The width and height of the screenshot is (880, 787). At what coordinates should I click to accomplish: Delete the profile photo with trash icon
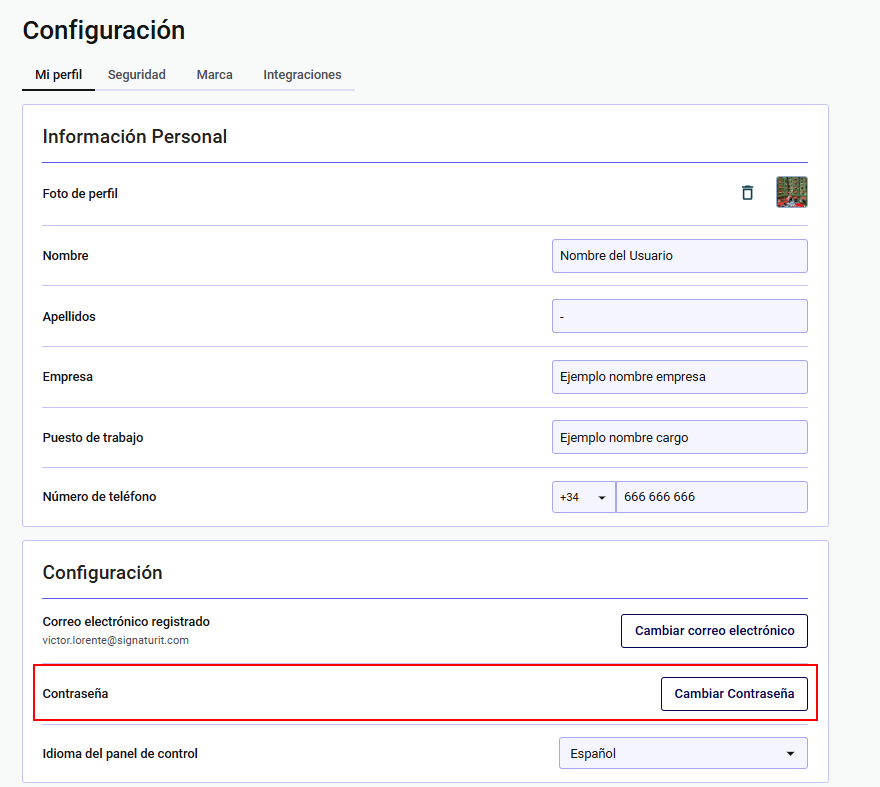click(747, 193)
